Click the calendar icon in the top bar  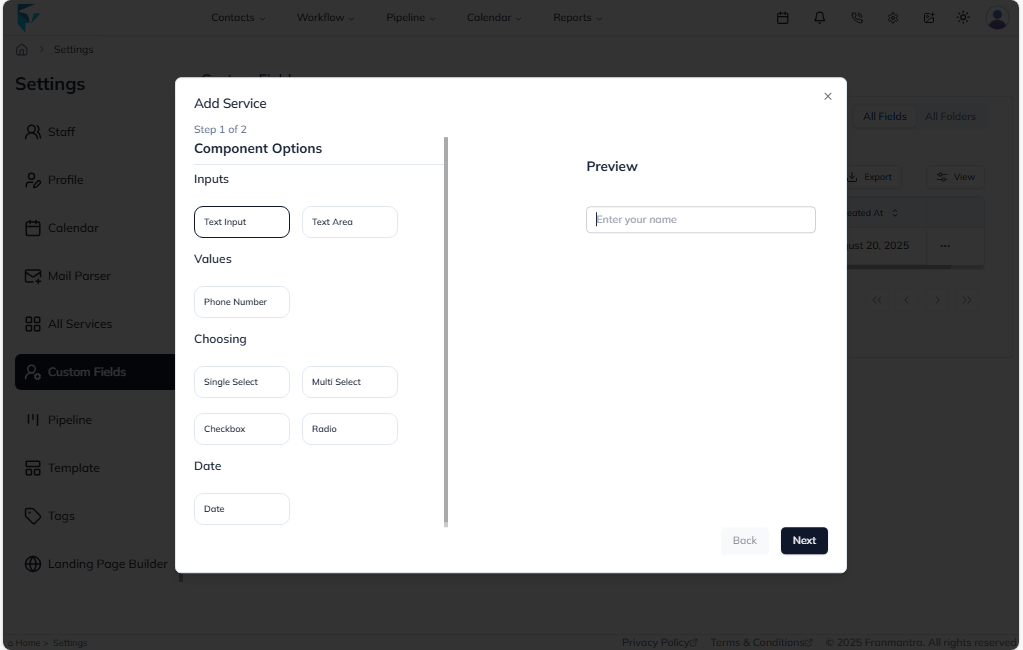click(782, 17)
